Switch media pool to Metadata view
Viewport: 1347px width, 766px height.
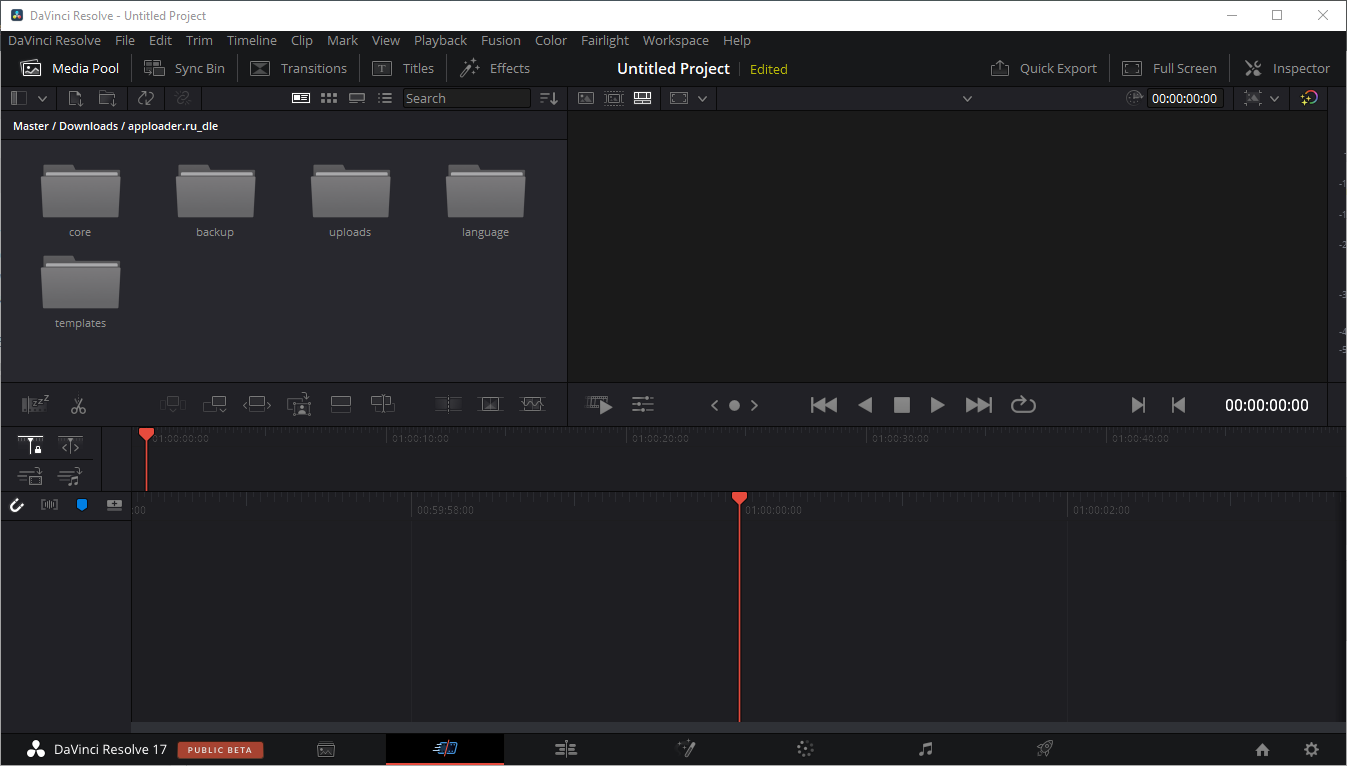pos(301,98)
